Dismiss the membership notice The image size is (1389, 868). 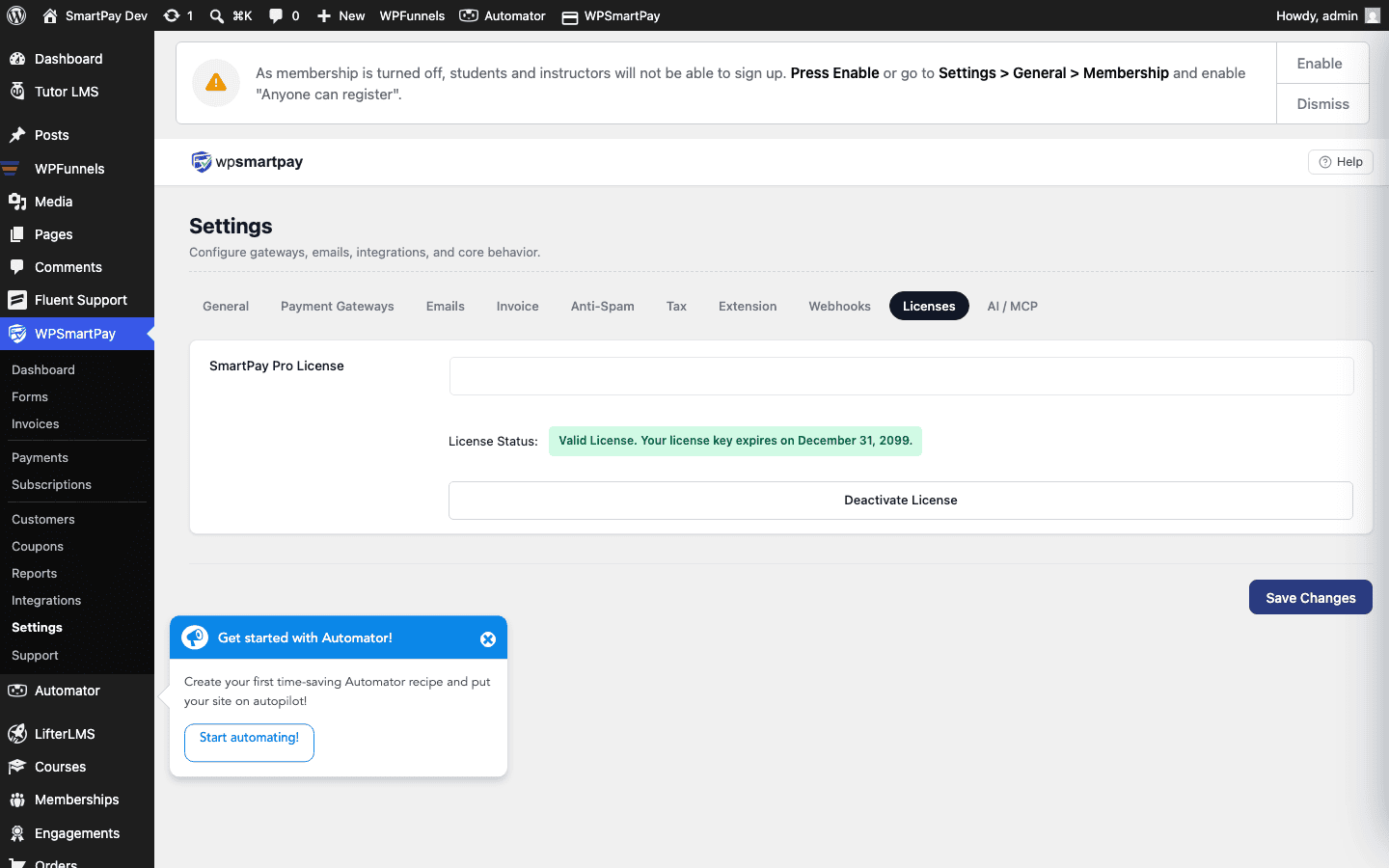pos(1322,104)
